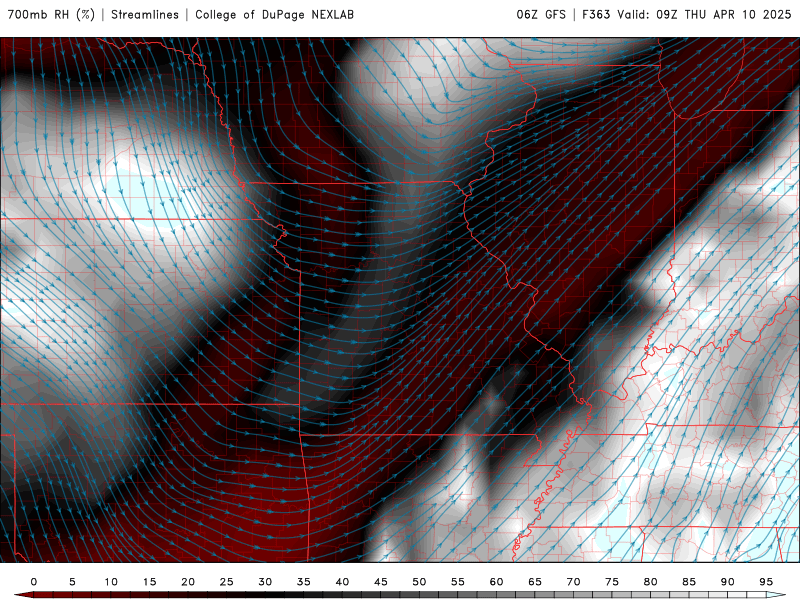Click the "75" colorbar scale label
Screen dimensions: 800x600
tap(612, 582)
